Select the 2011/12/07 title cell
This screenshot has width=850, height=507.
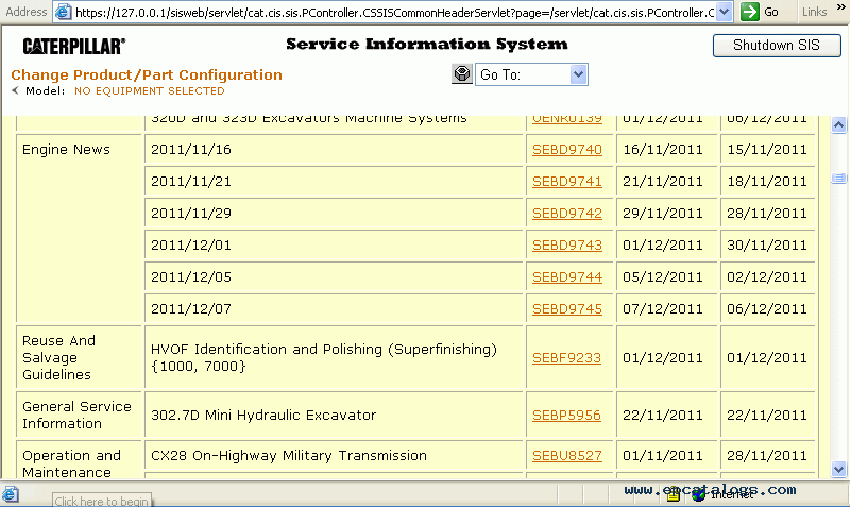(x=334, y=309)
